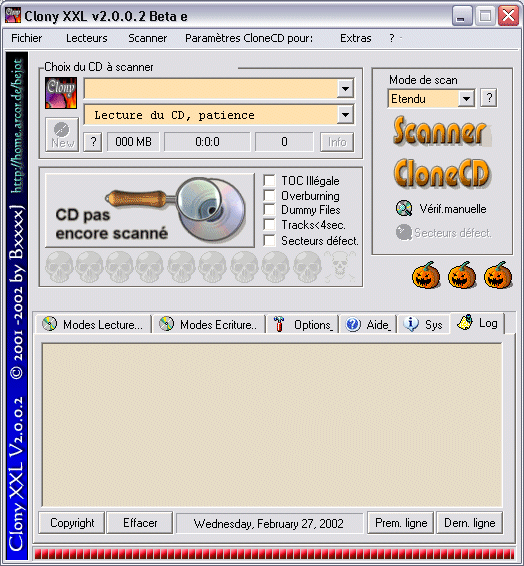
Task: Click the 0:0:0 time field
Action: (207, 142)
